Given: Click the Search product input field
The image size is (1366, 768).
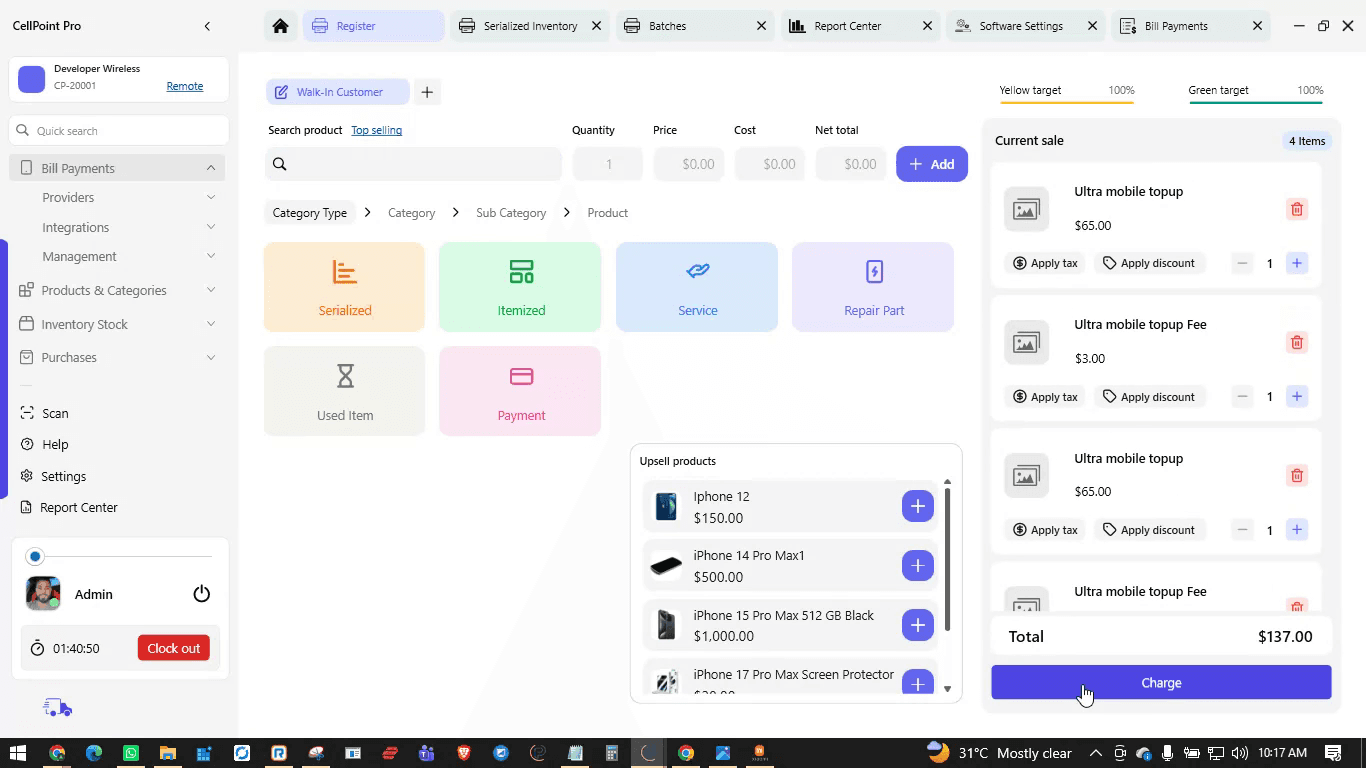Looking at the screenshot, I should coord(413,164).
